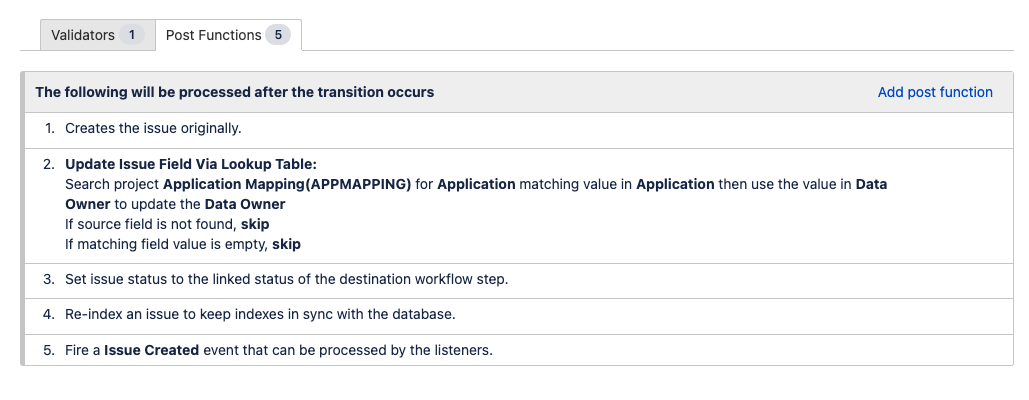The height and width of the screenshot is (400, 1029).
Task: Open the Add post function link
Action: [x=934, y=92]
